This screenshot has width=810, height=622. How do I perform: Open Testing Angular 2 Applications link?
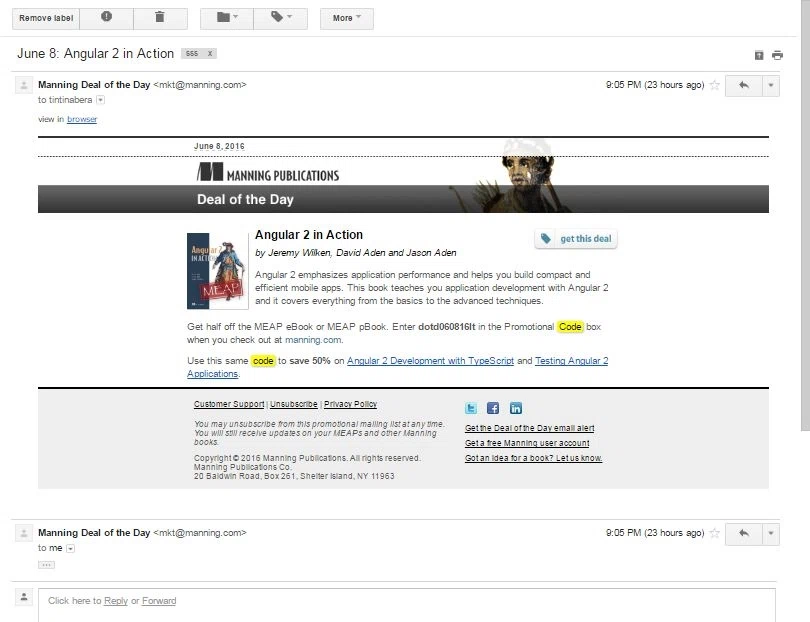(571, 361)
